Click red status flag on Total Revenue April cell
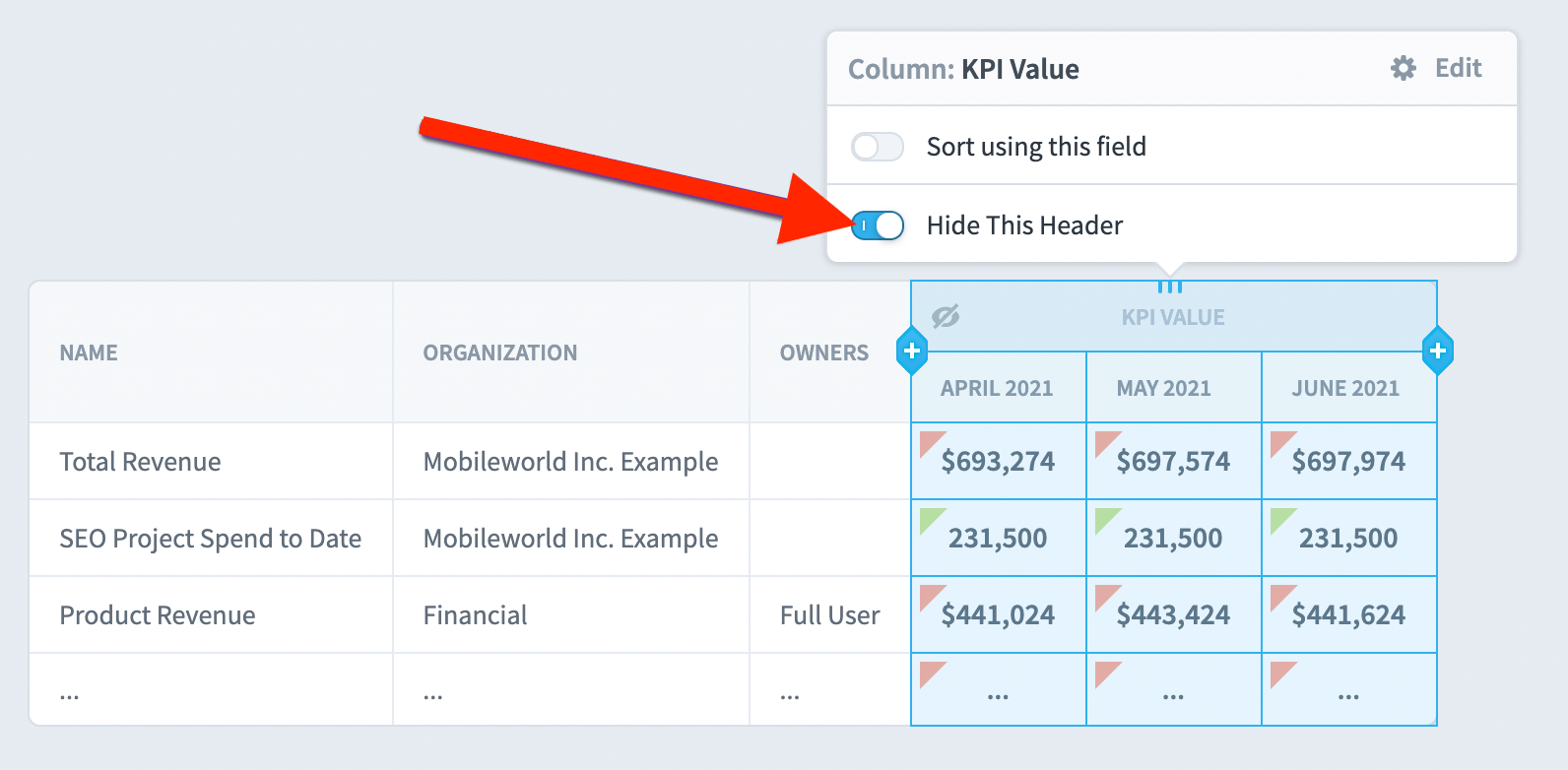This screenshot has height=770, width=1568. pyautogui.click(x=932, y=443)
